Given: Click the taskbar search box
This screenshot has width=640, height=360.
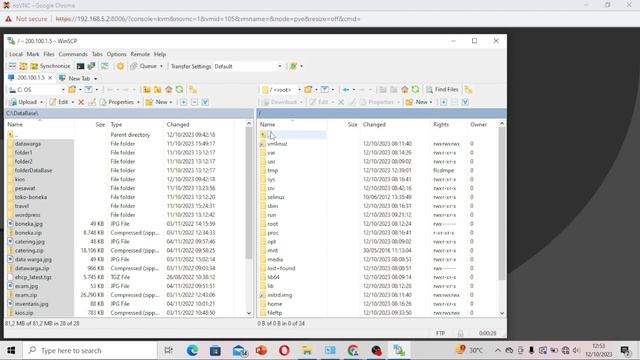Looking at the screenshot, I should 90,350.
